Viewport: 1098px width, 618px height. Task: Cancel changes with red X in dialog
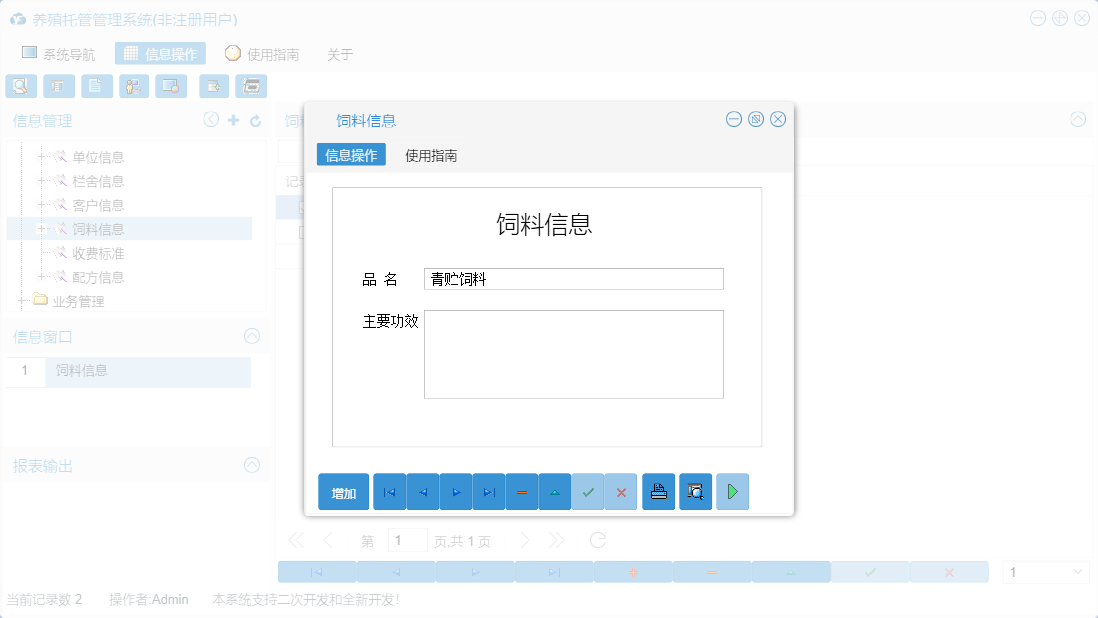[621, 492]
